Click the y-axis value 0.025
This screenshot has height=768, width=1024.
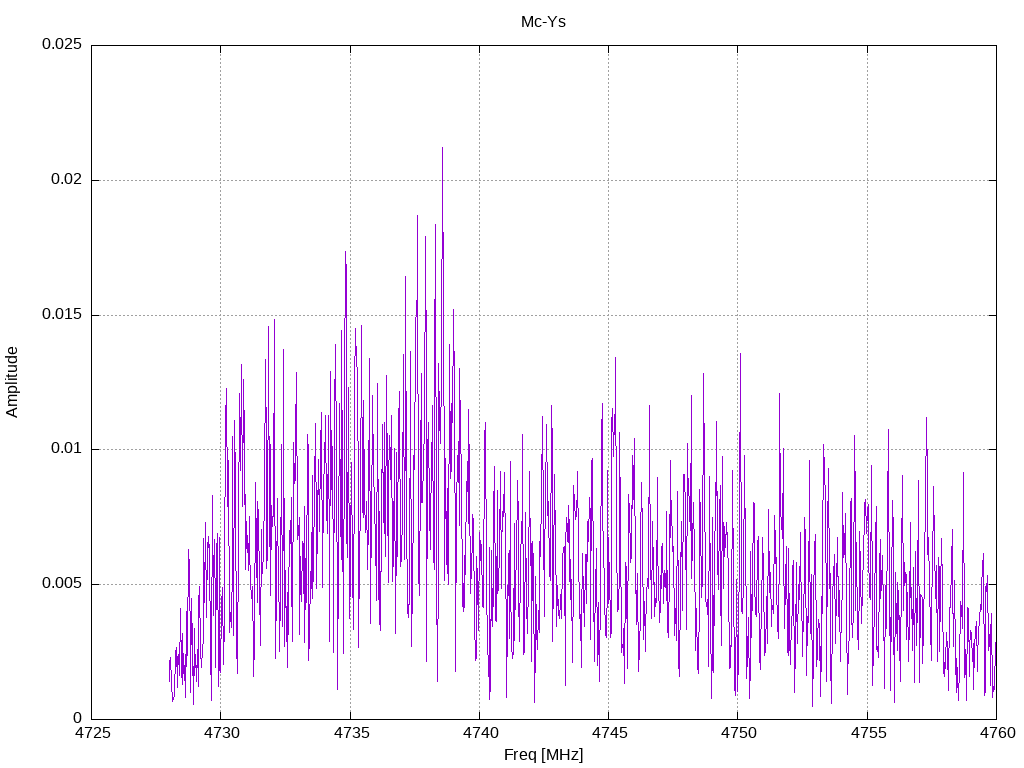(62, 44)
